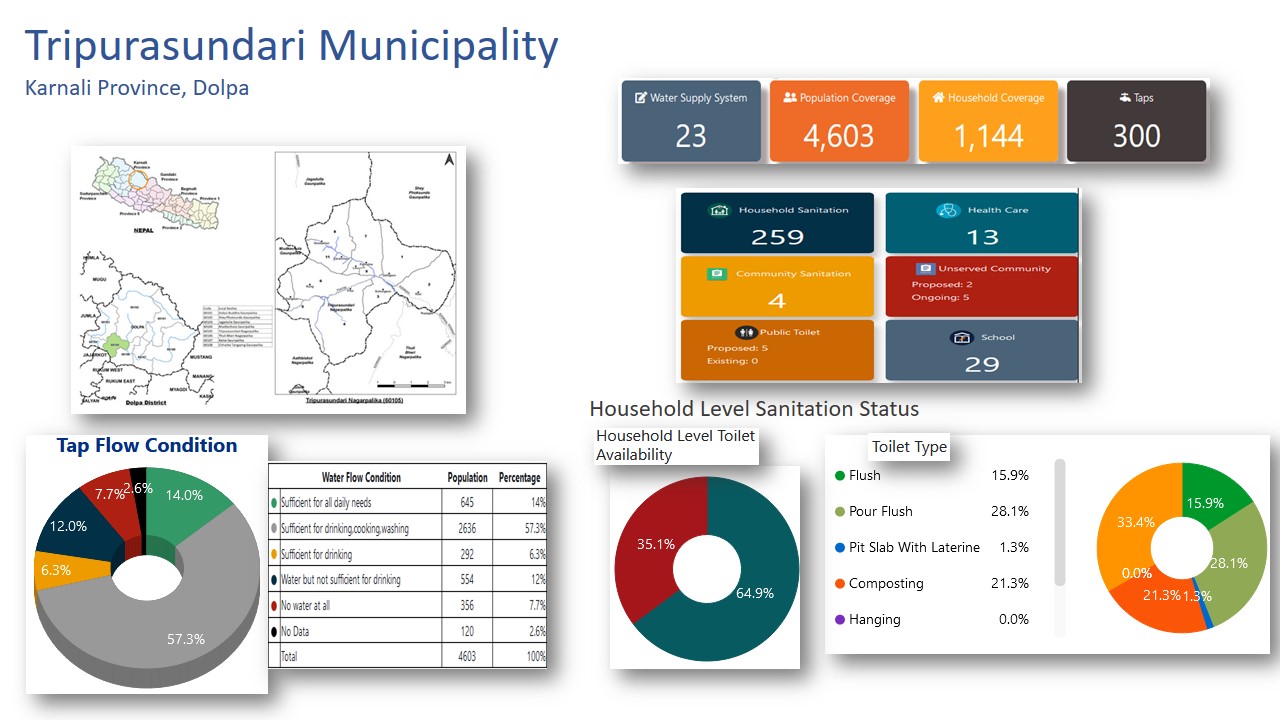
Task: Click the Unserved Community icon
Action: pyautogui.click(x=923, y=269)
